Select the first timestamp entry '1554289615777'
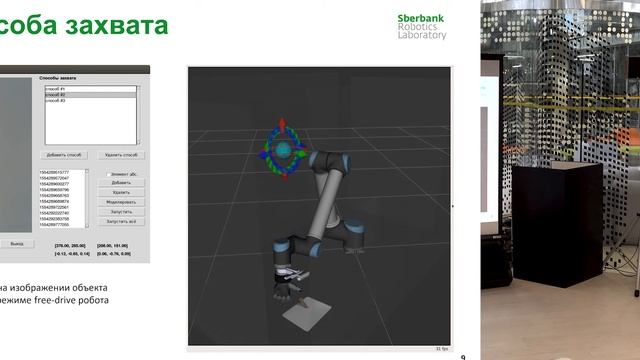Image resolution: width=640 pixels, height=360 pixels. point(54,173)
